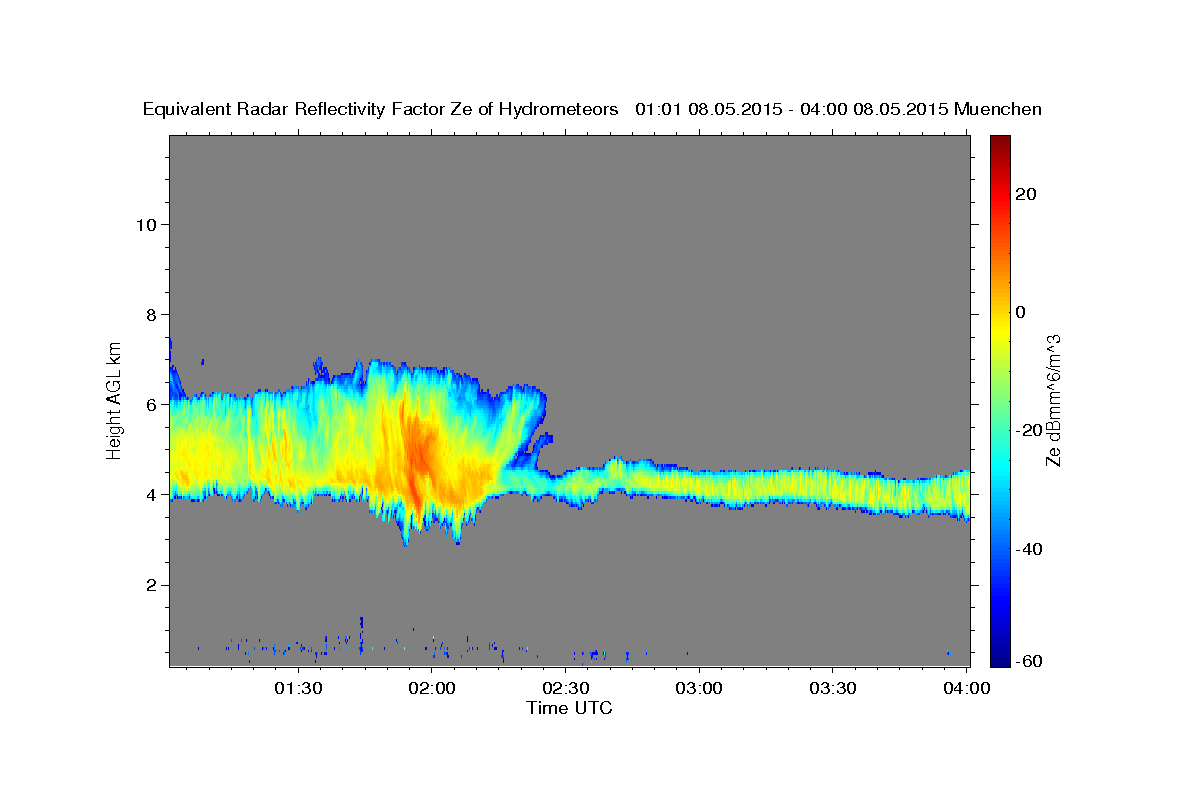
Task: Click the plot title text starting "Equivalent Radar Reflectivity"
Action: pos(593,109)
